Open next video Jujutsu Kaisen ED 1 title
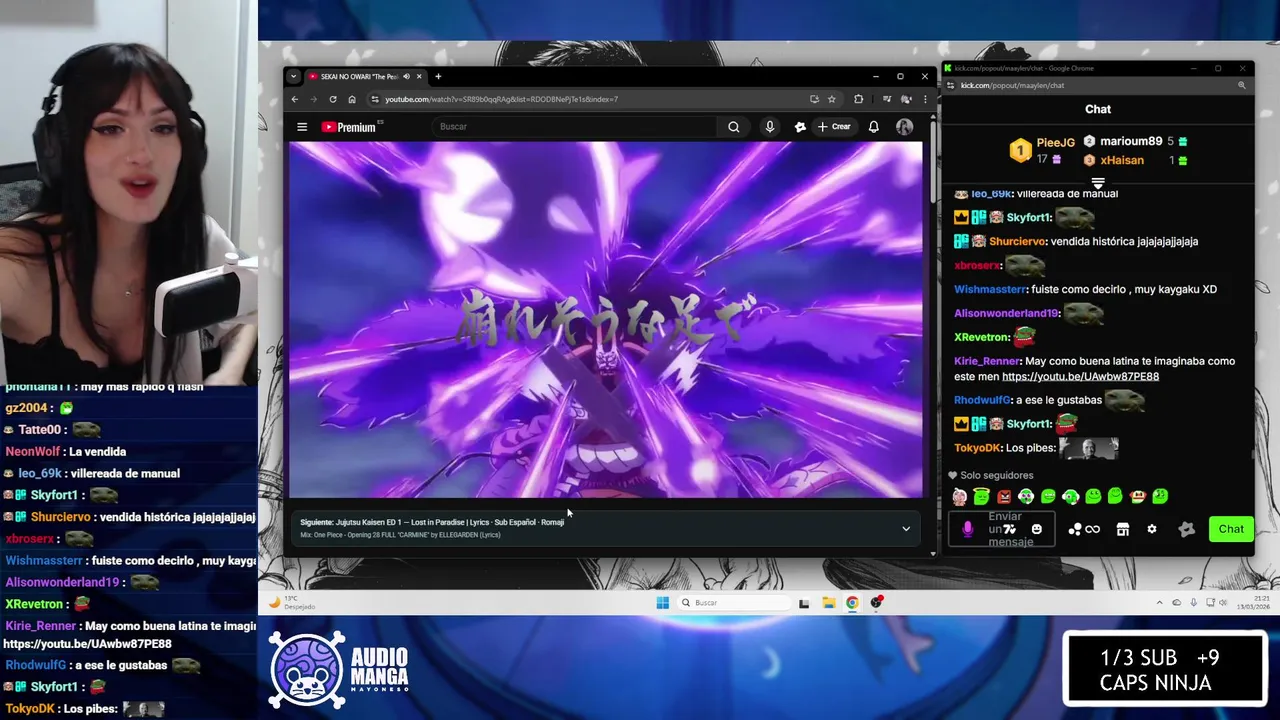This screenshot has height=720, width=1280. pos(450,522)
